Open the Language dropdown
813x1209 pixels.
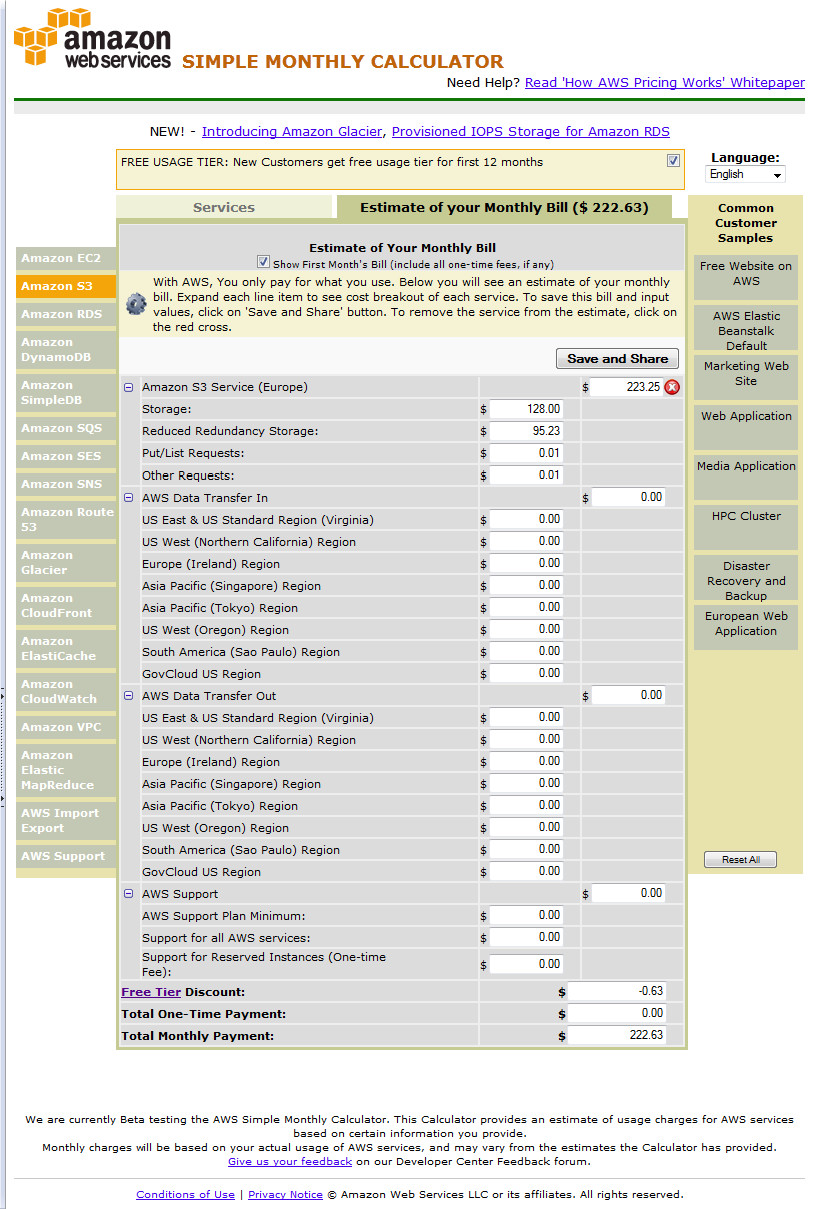(x=746, y=174)
